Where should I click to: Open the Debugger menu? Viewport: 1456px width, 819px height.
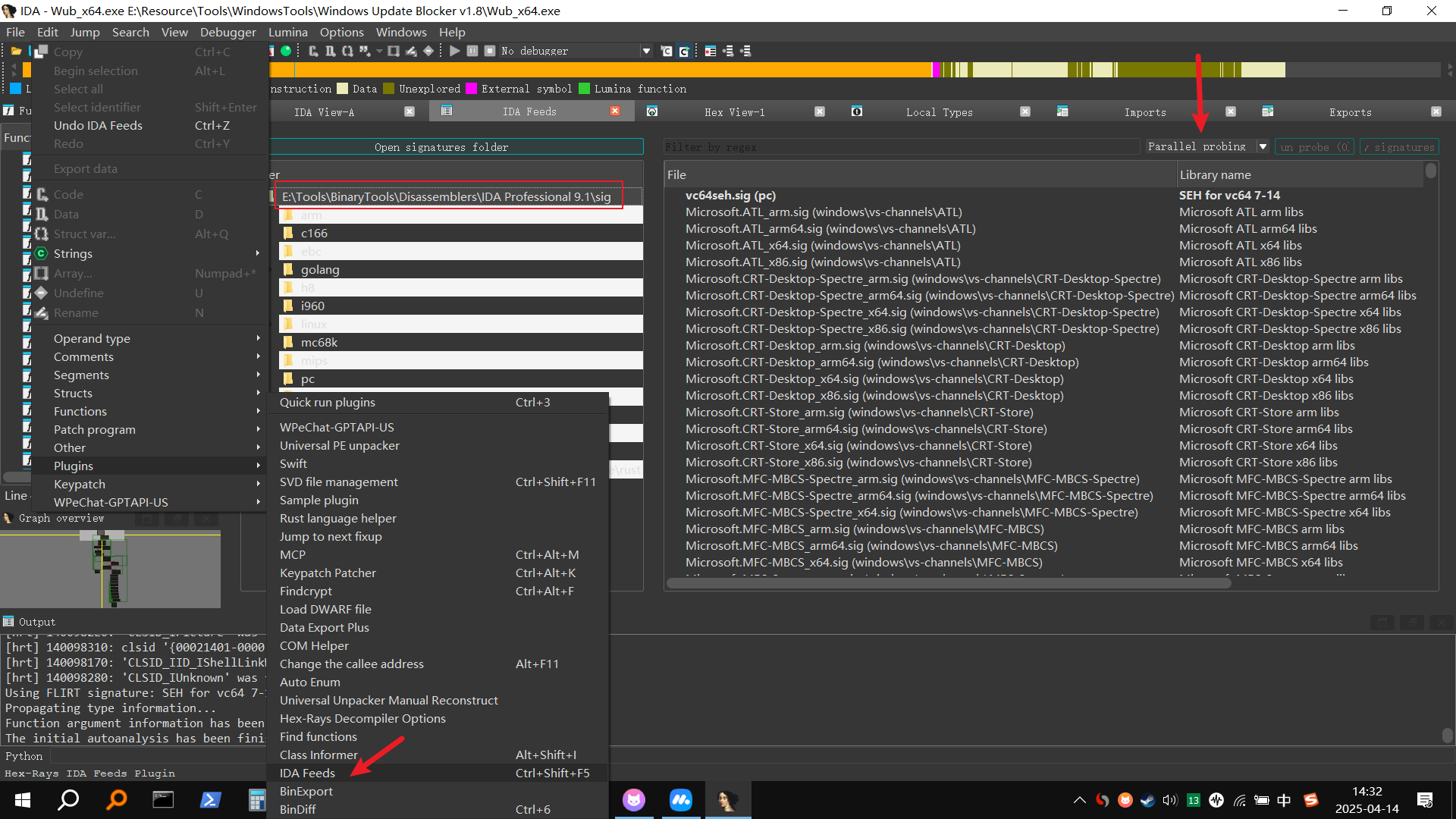[227, 32]
